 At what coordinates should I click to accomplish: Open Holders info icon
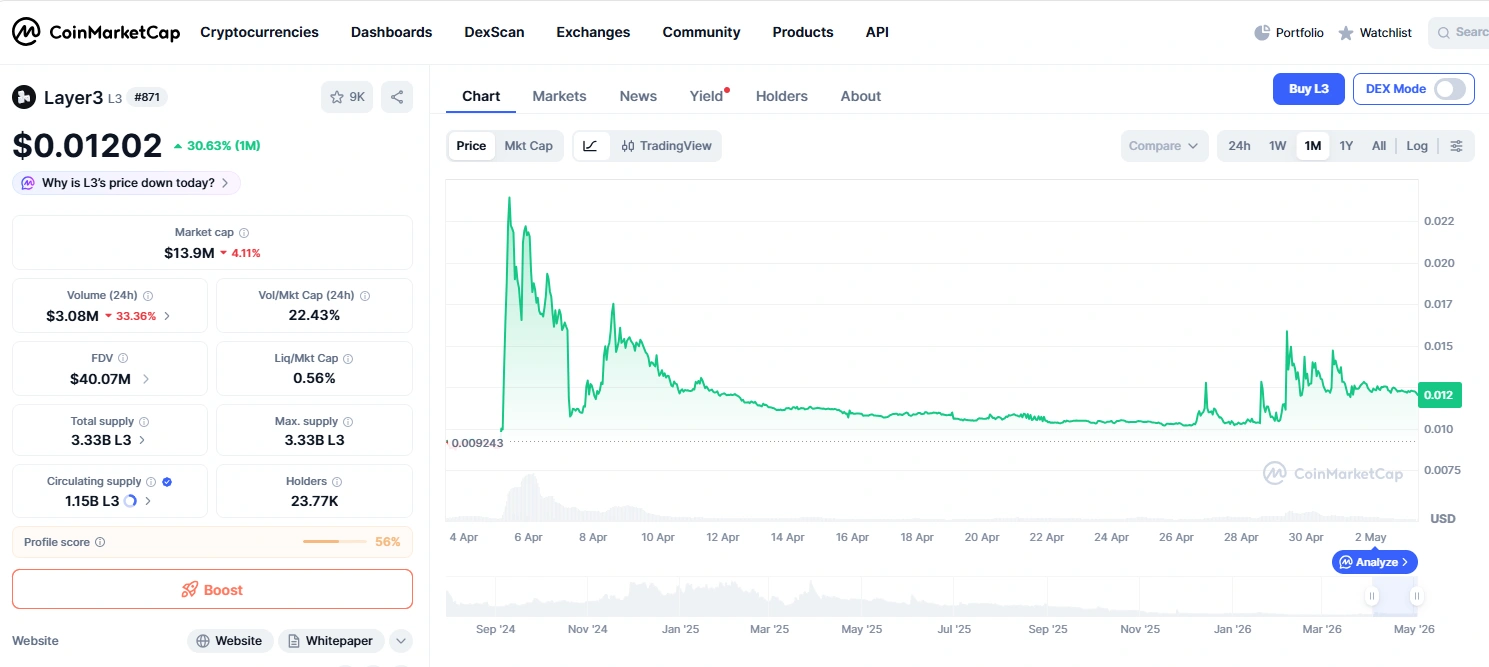point(336,482)
